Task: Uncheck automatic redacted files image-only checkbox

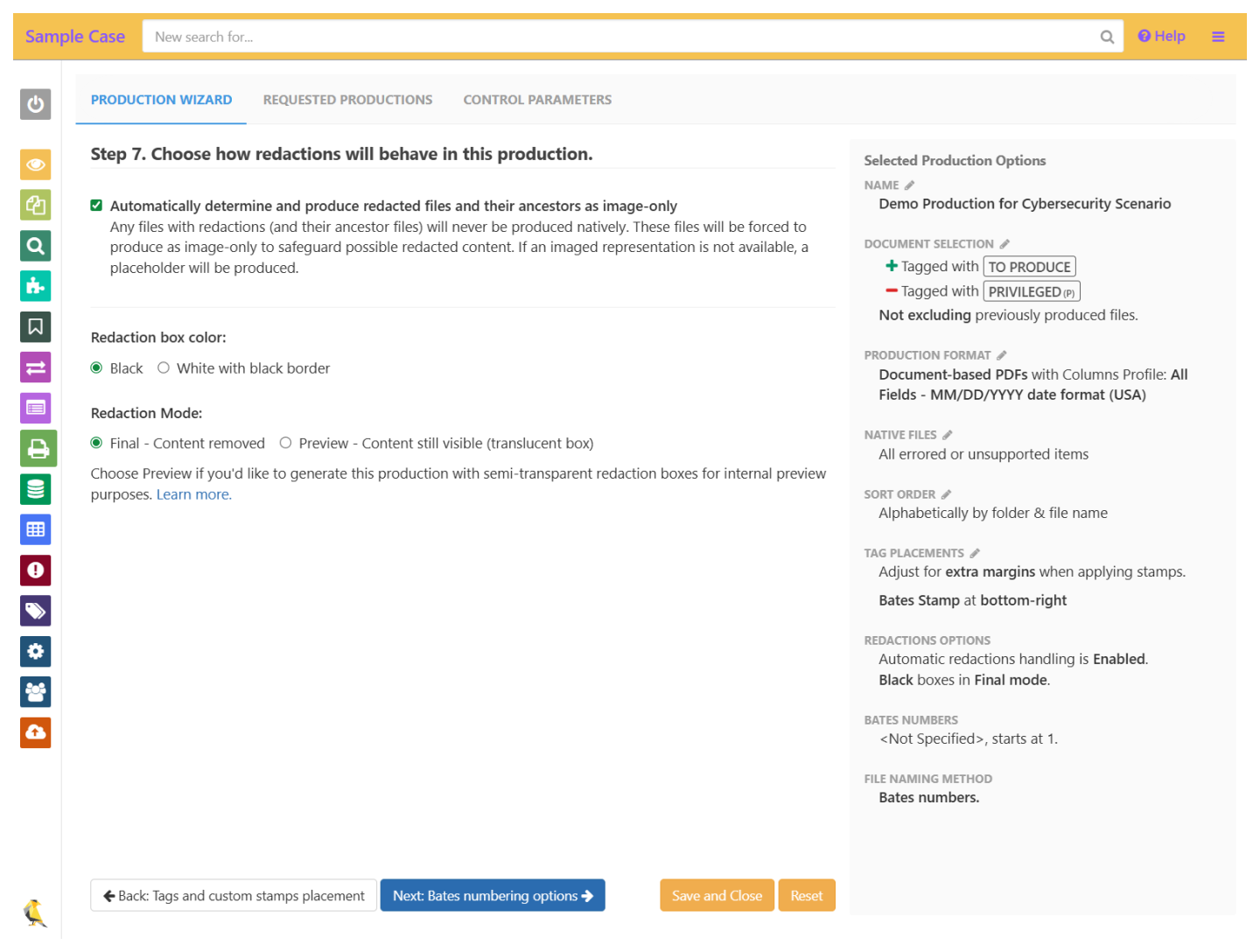Action: 96,206
